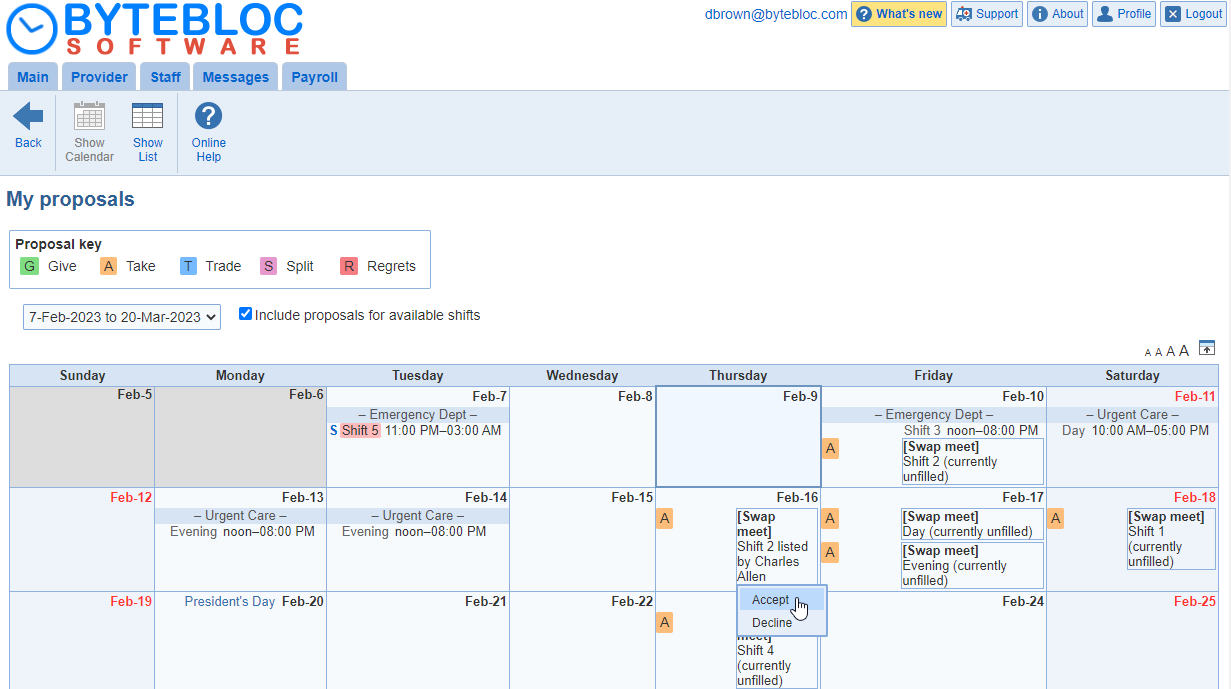This screenshot has height=689, width=1231.
Task: Open the date range dropdown
Action: 122,317
